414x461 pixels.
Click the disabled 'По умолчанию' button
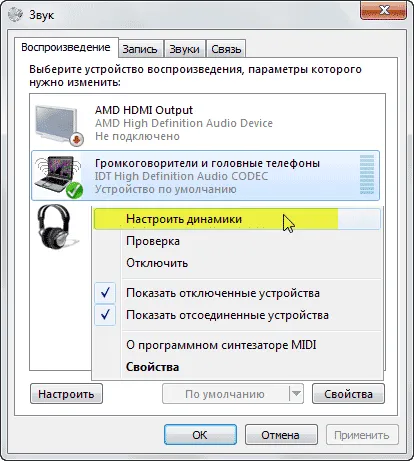pyautogui.click(x=226, y=394)
